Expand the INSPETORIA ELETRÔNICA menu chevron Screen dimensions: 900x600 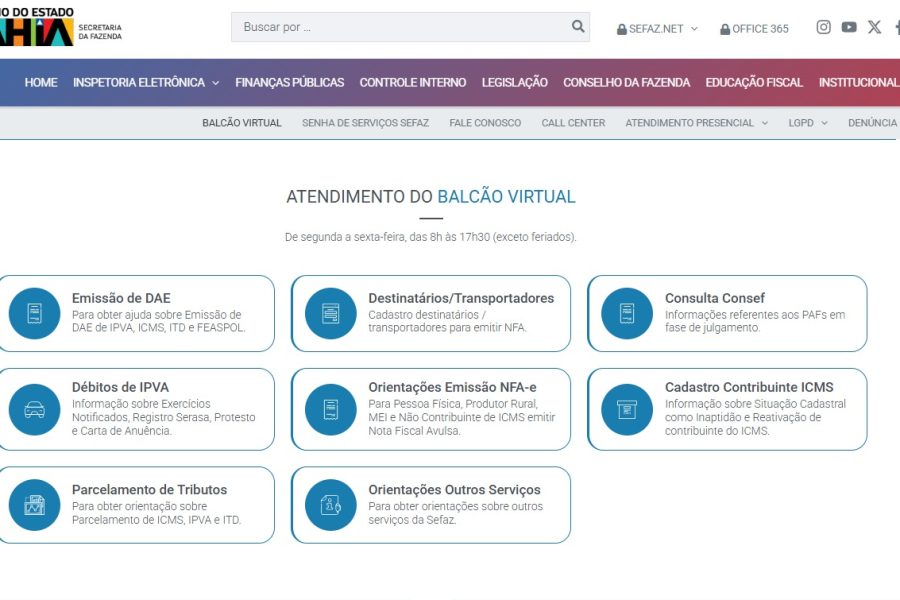[217, 83]
